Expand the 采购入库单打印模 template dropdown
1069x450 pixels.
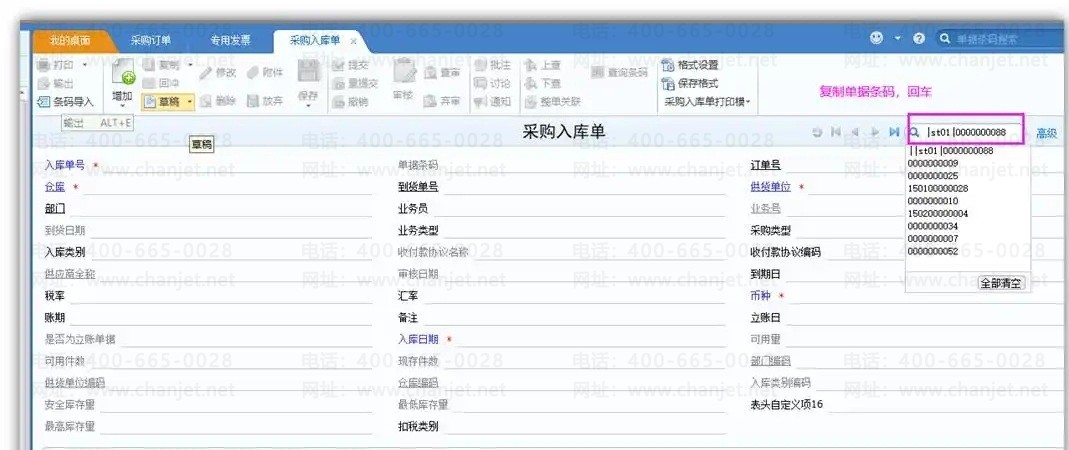(748, 102)
